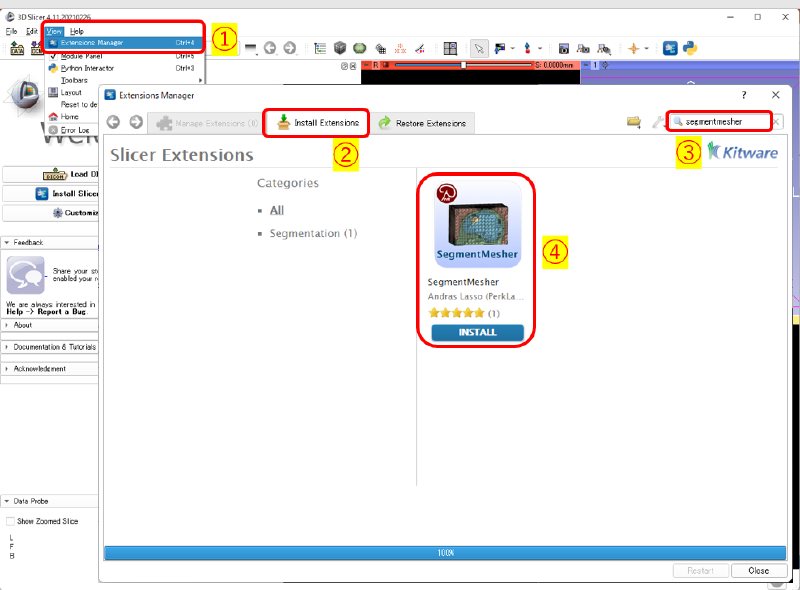
Task: Open the crosshair options dropdown arrow
Action: tap(648, 48)
